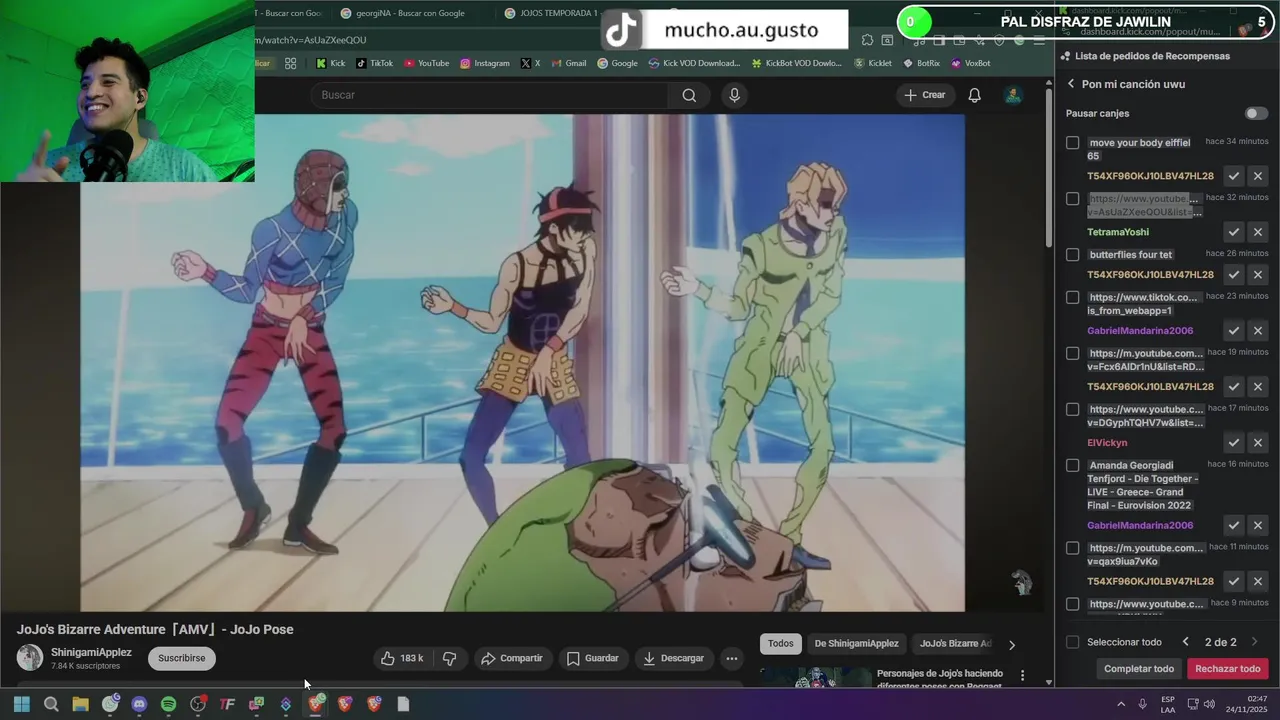Click the Guardar button
The image size is (1280, 720).
[x=592, y=658]
